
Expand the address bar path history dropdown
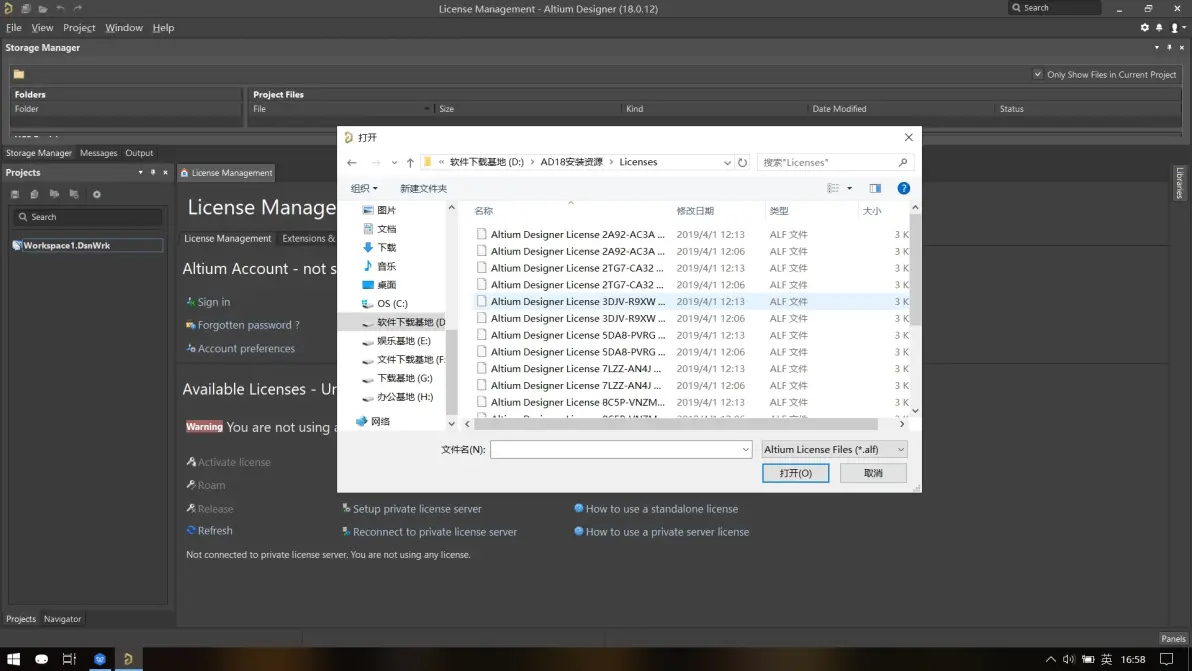(728, 163)
